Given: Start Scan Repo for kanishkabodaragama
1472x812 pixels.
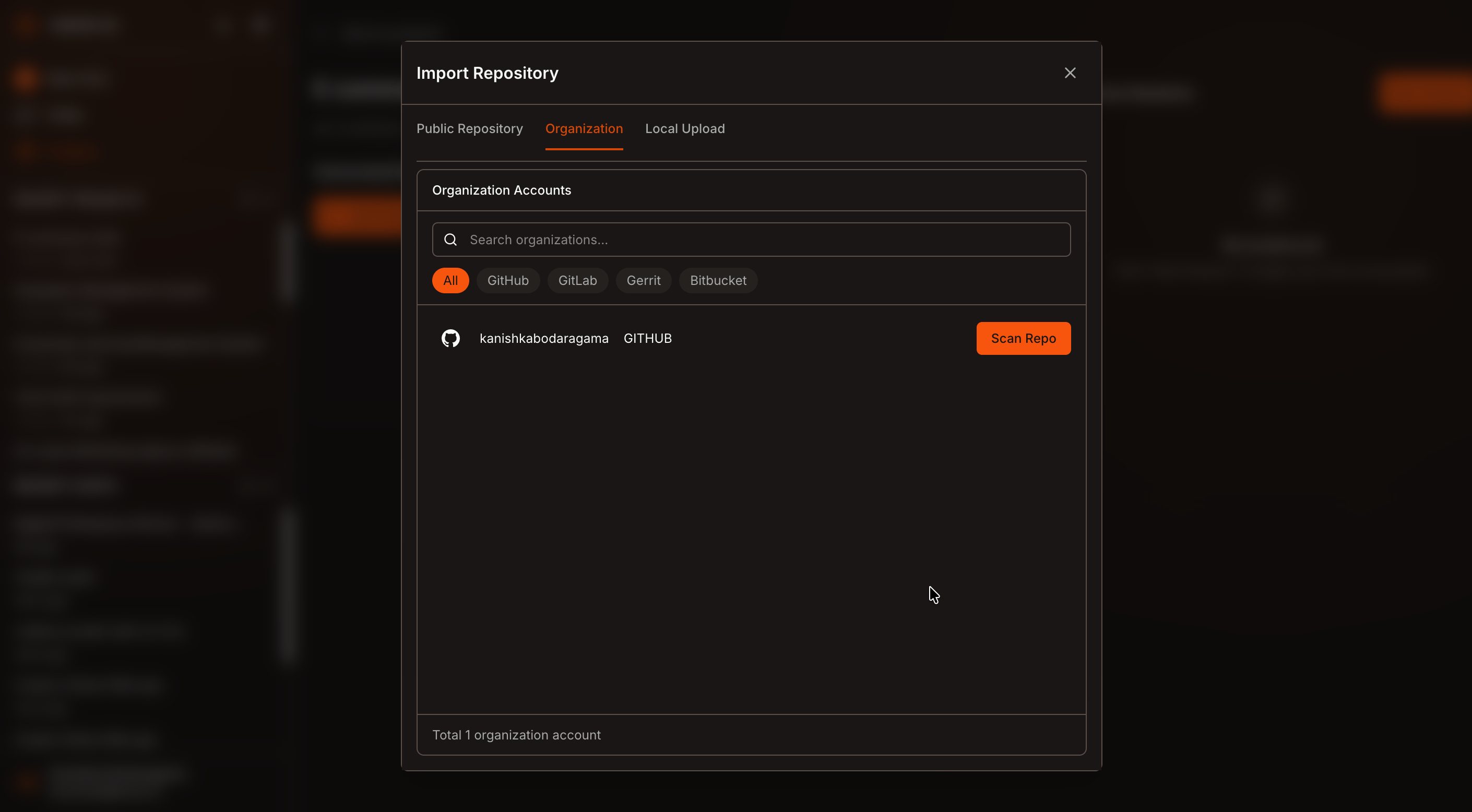Looking at the screenshot, I should (1023, 338).
